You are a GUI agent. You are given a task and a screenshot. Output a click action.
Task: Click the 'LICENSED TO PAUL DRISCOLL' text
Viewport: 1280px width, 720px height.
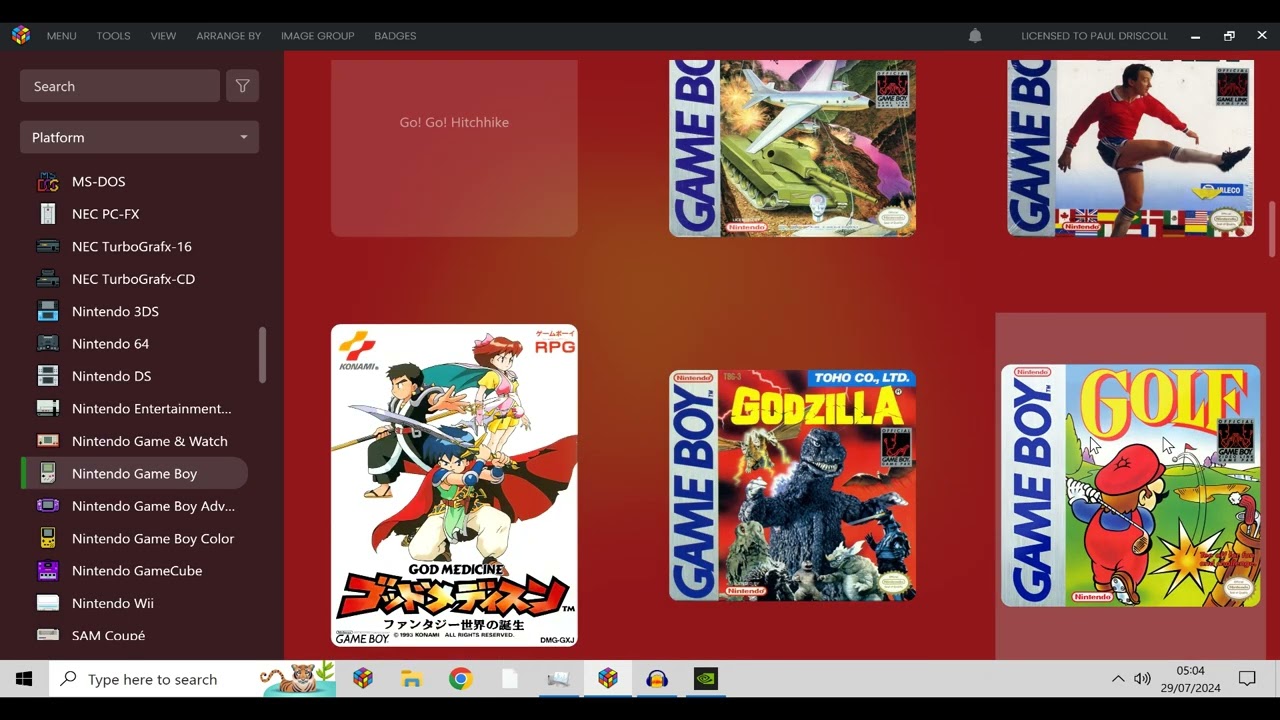point(1094,36)
